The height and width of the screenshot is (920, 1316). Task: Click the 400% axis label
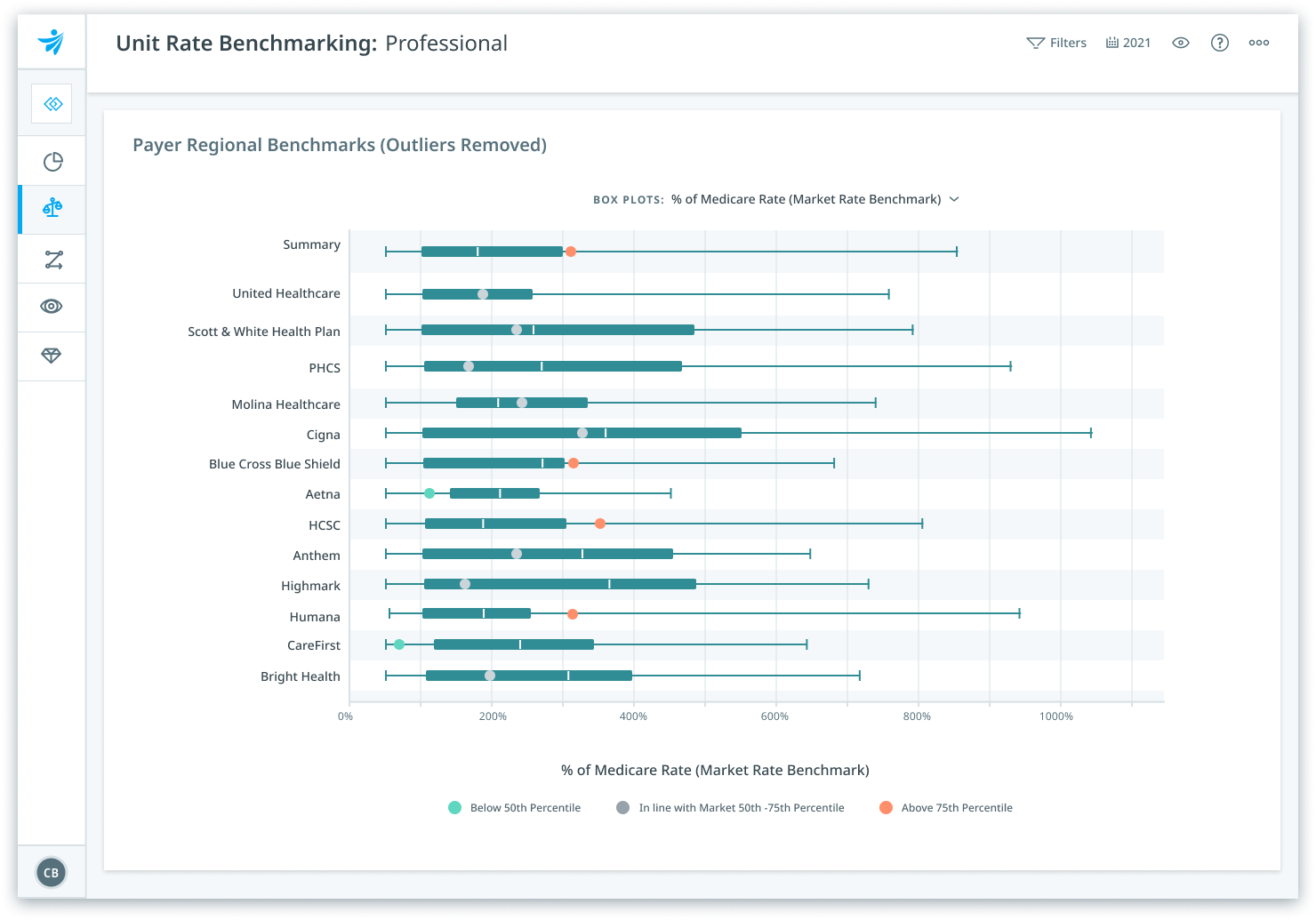pos(633,716)
